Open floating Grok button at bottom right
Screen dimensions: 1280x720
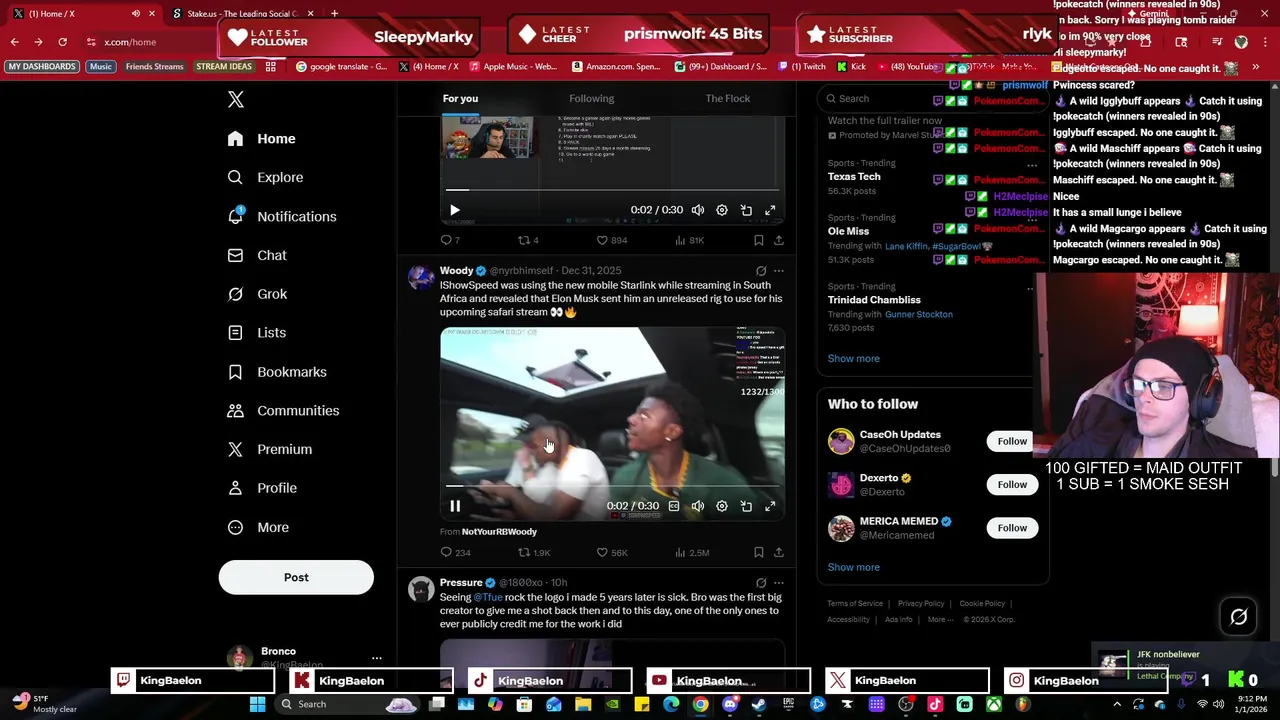click(1238, 617)
